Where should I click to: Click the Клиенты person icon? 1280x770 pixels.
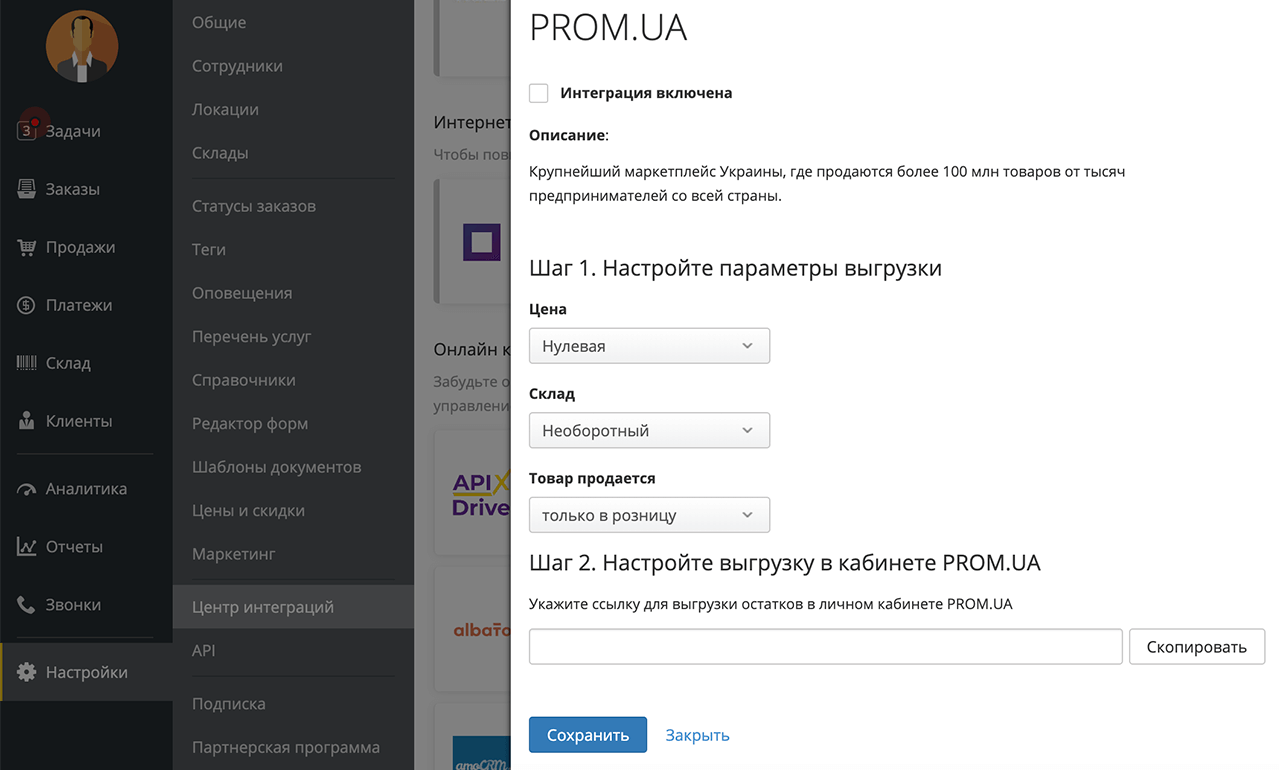click(x=26, y=421)
